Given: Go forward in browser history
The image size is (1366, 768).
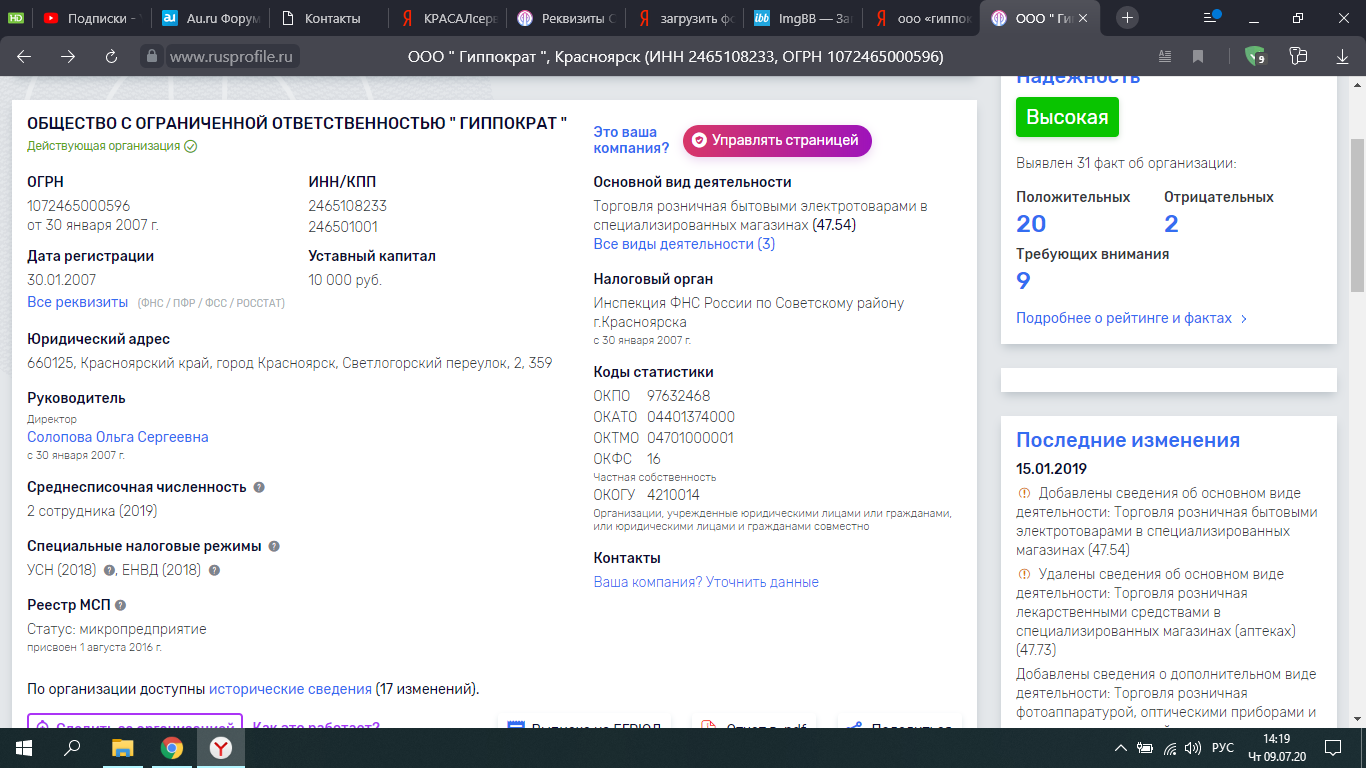Looking at the screenshot, I should [68, 57].
